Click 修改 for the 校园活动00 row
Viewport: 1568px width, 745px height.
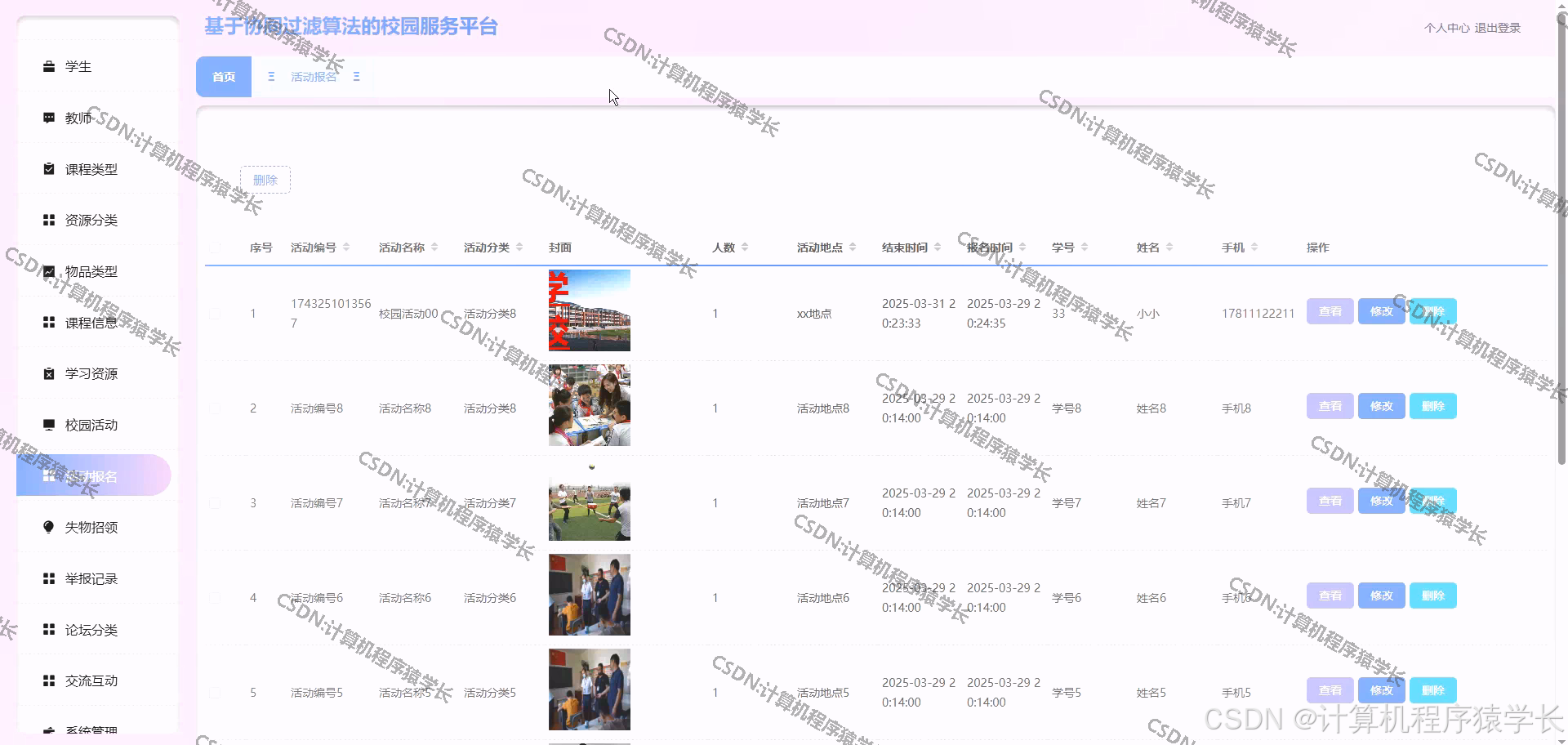[x=1381, y=311]
